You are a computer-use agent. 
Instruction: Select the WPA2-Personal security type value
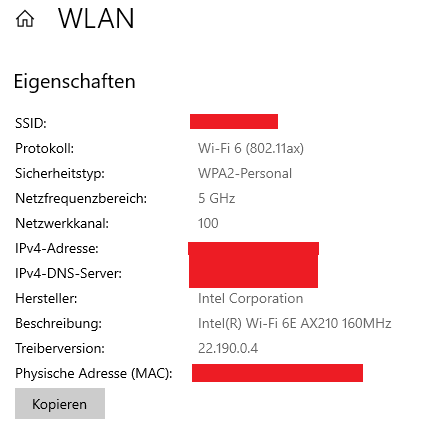tap(245, 173)
